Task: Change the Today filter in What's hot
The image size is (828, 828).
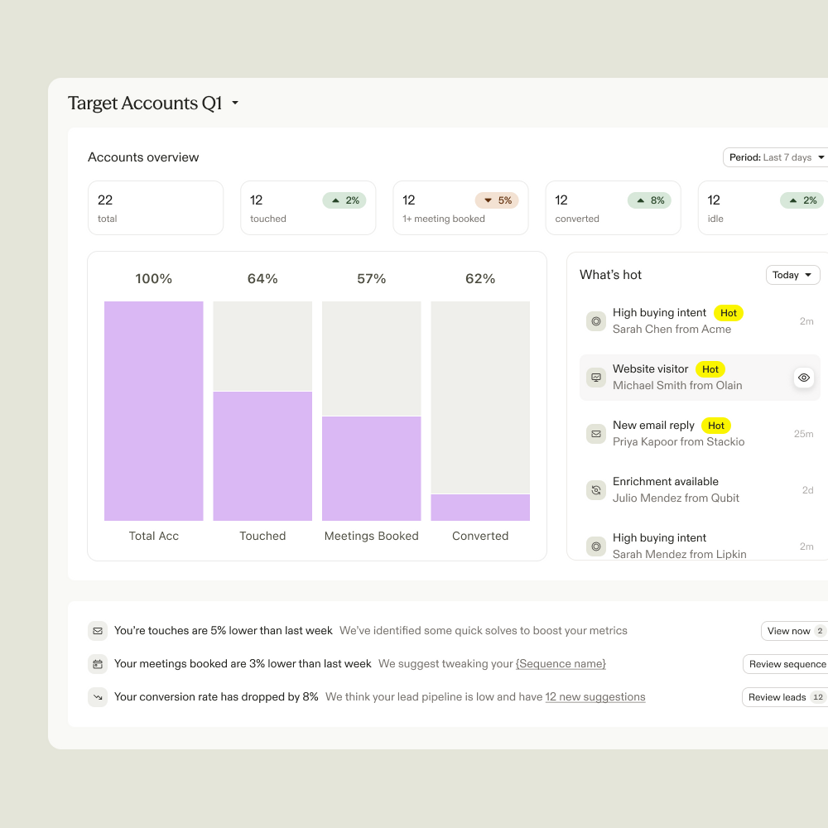Action: (x=793, y=275)
